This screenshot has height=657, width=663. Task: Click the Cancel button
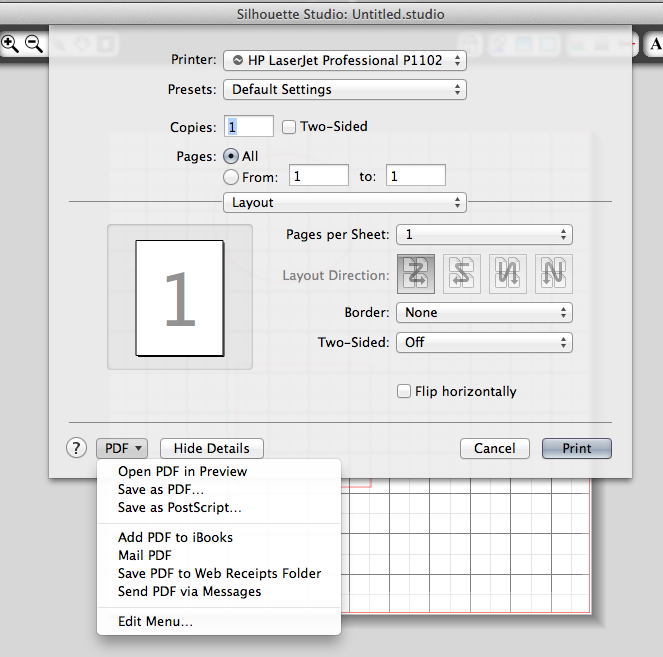tap(495, 448)
